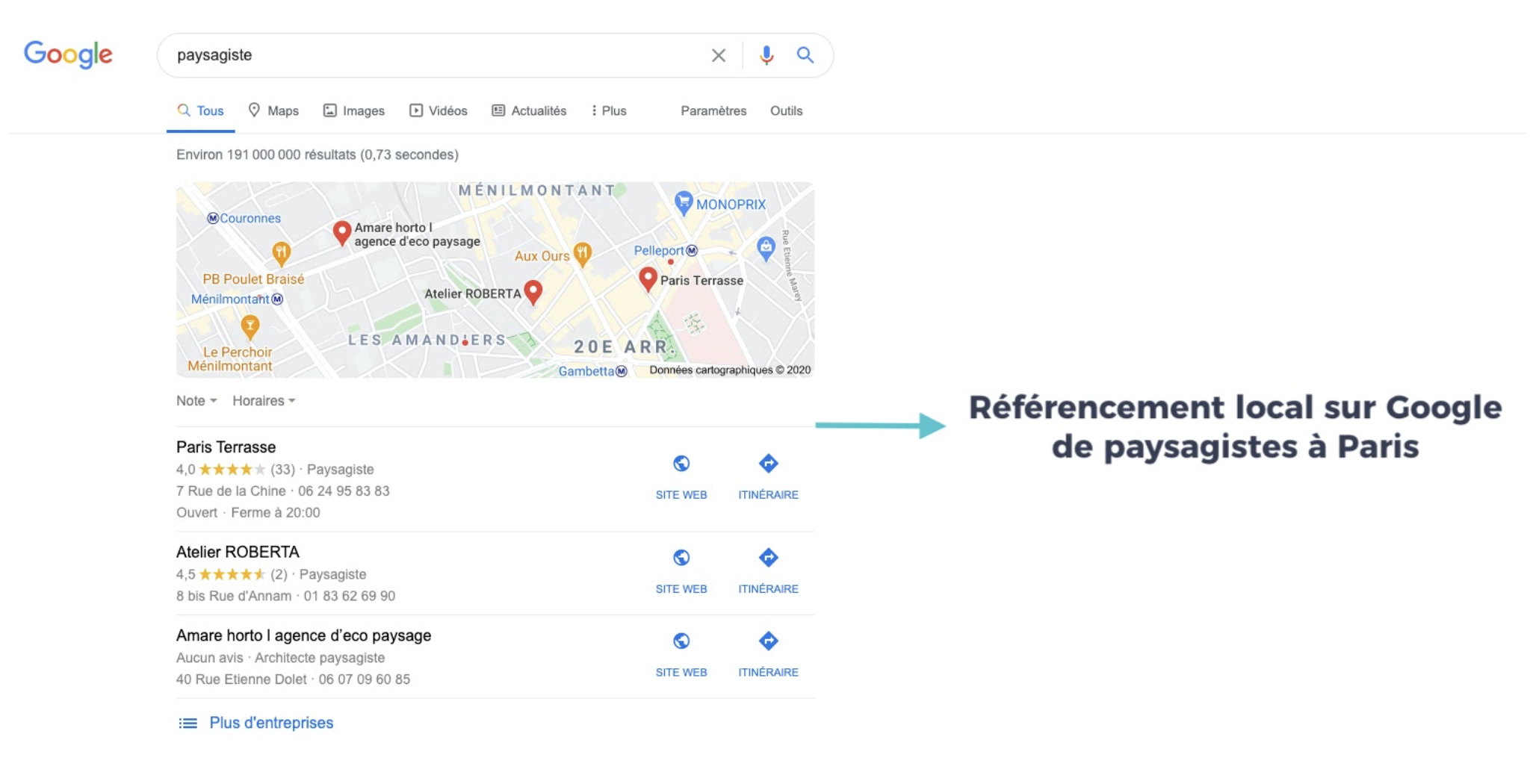Image resolution: width=1530 pixels, height=784 pixels.
Task: Click Le Perchoir Ménilmontant bar pin
Action: (250, 326)
